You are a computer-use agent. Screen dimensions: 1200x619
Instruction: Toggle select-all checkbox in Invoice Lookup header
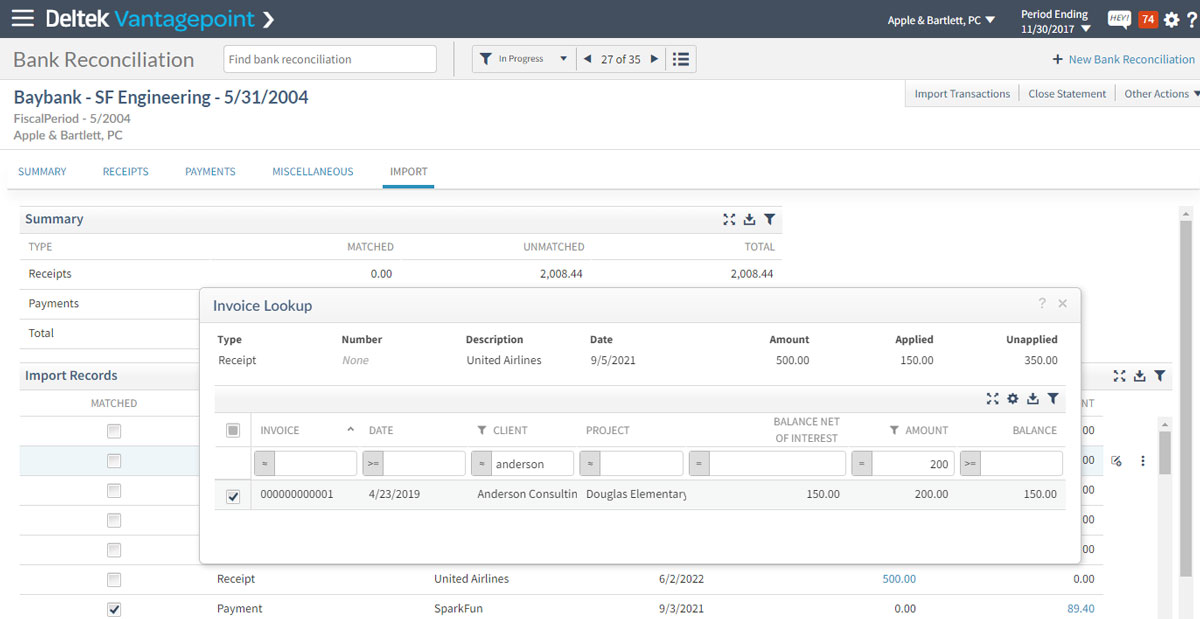coord(233,430)
